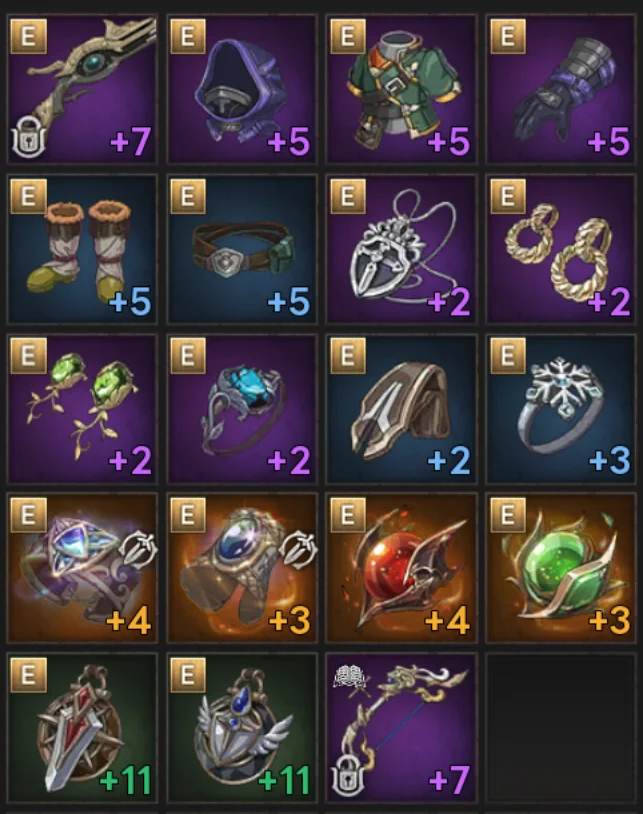The image size is (643, 814).
Task: Click the purple hood +5 item
Action: (242, 89)
